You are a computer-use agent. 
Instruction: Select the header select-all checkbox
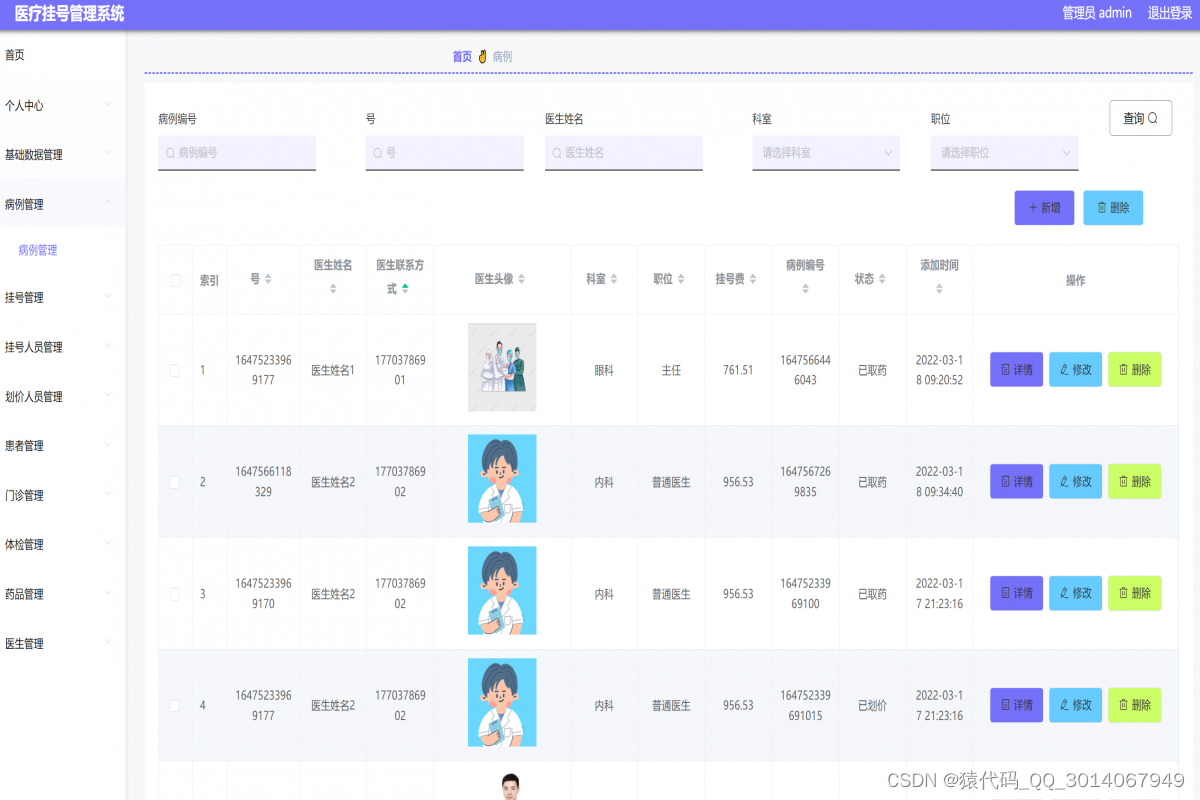click(x=176, y=280)
